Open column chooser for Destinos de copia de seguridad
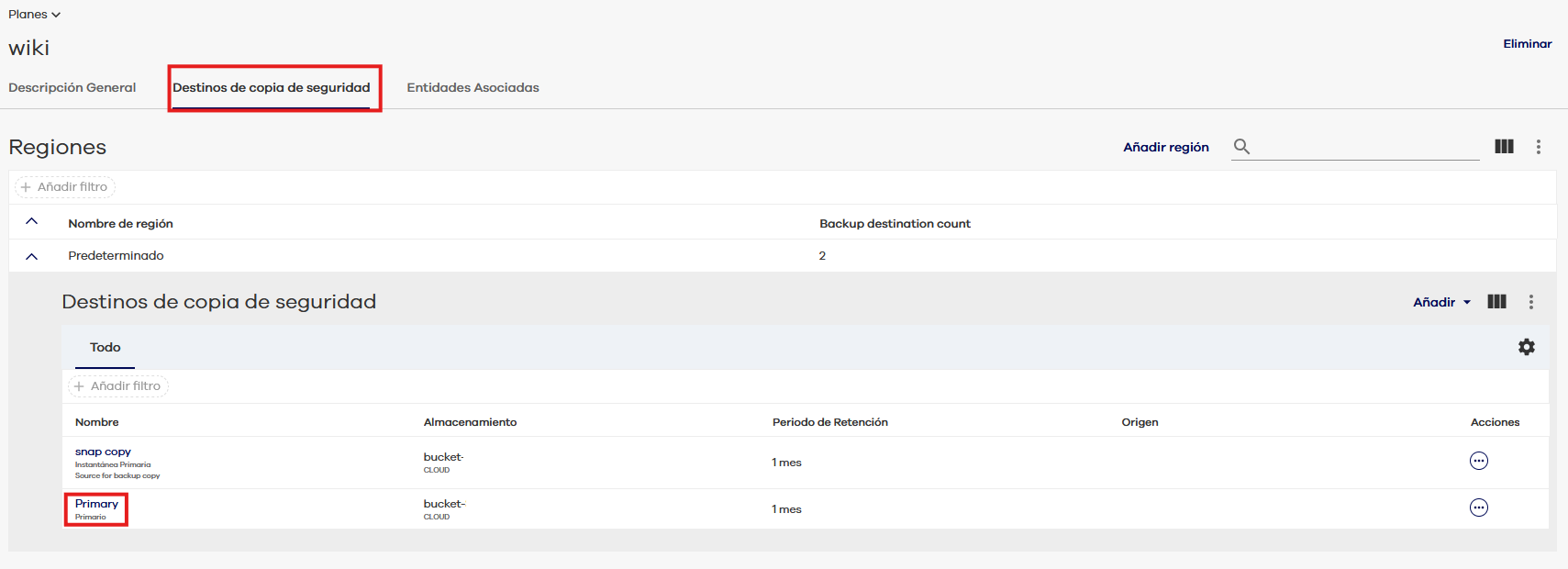The height and width of the screenshot is (569, 1568). tap(1496, 302)
